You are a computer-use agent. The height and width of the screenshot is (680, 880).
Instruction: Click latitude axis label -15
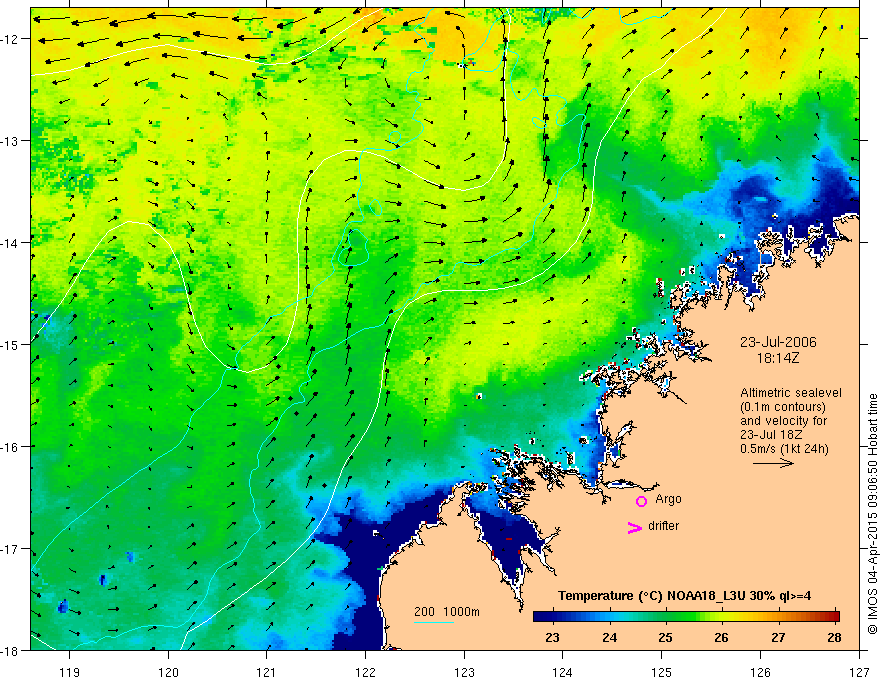(9, 345)
